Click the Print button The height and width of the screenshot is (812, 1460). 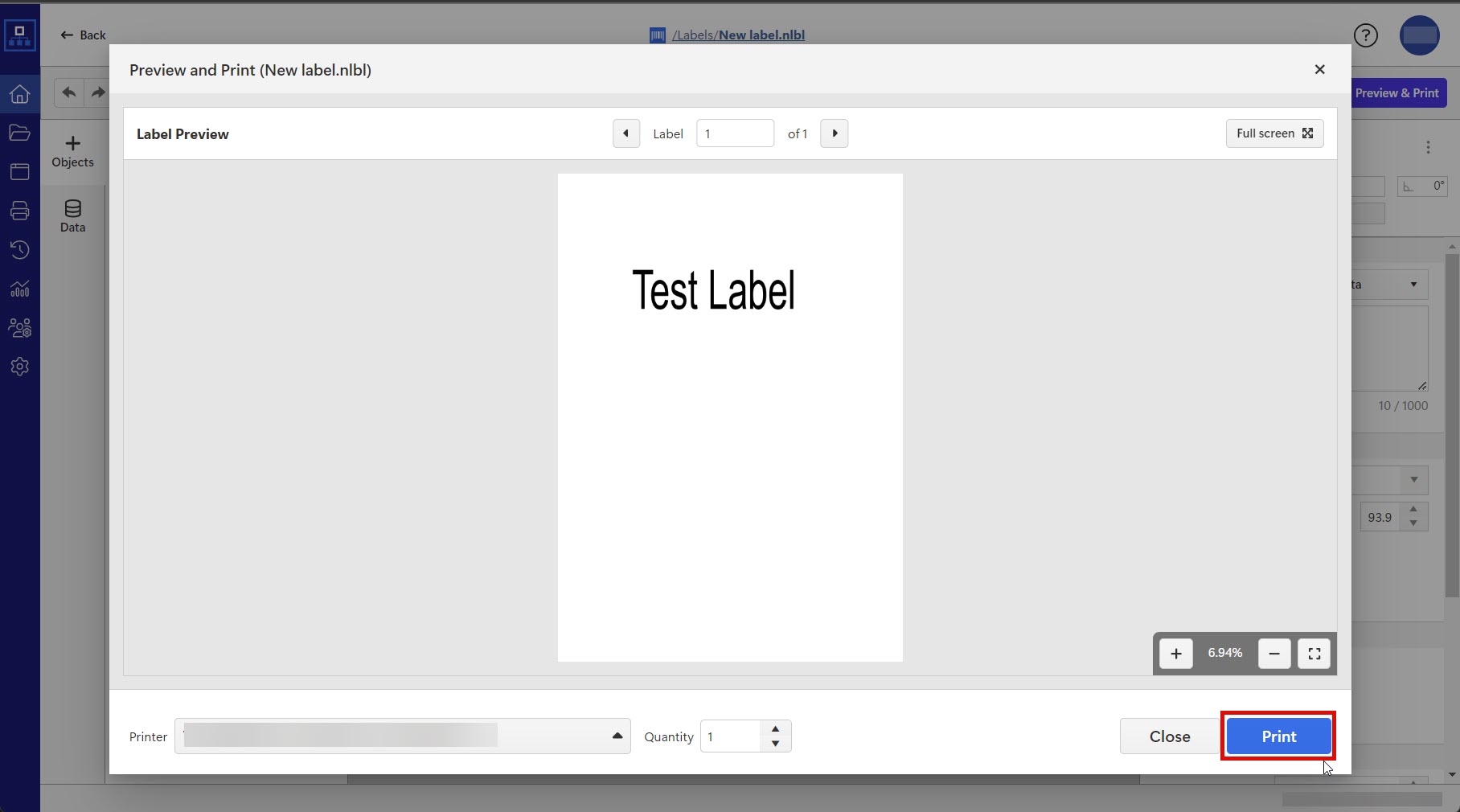point(1278,736)
